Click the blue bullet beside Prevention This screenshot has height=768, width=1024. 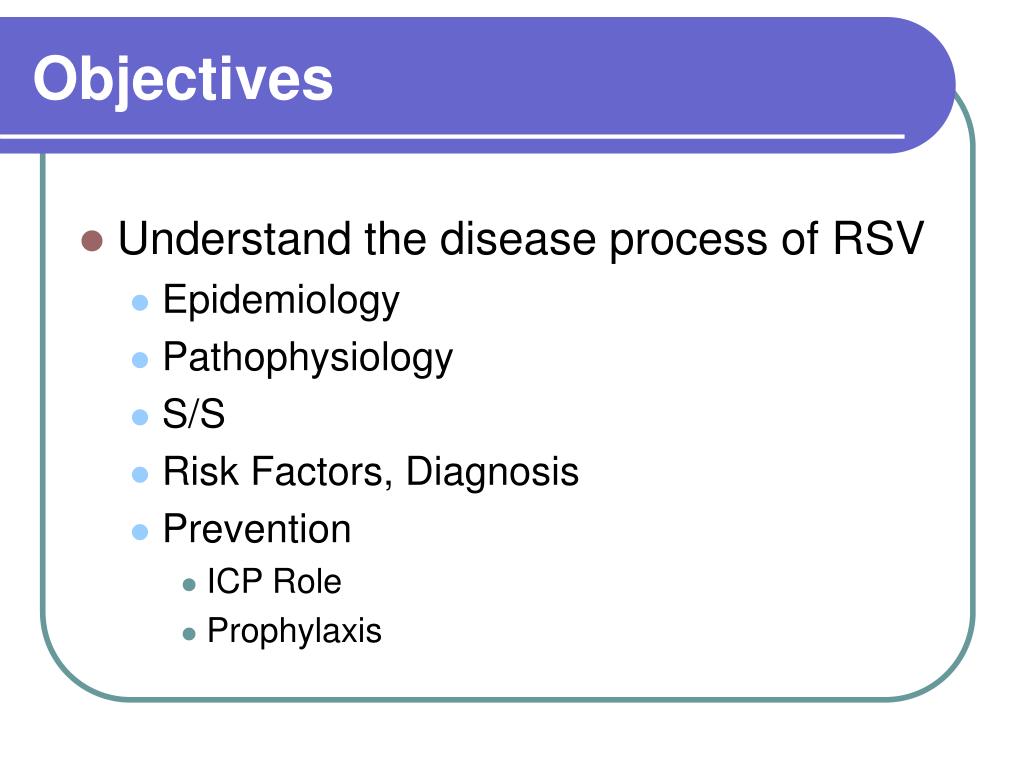click(140, 532)
